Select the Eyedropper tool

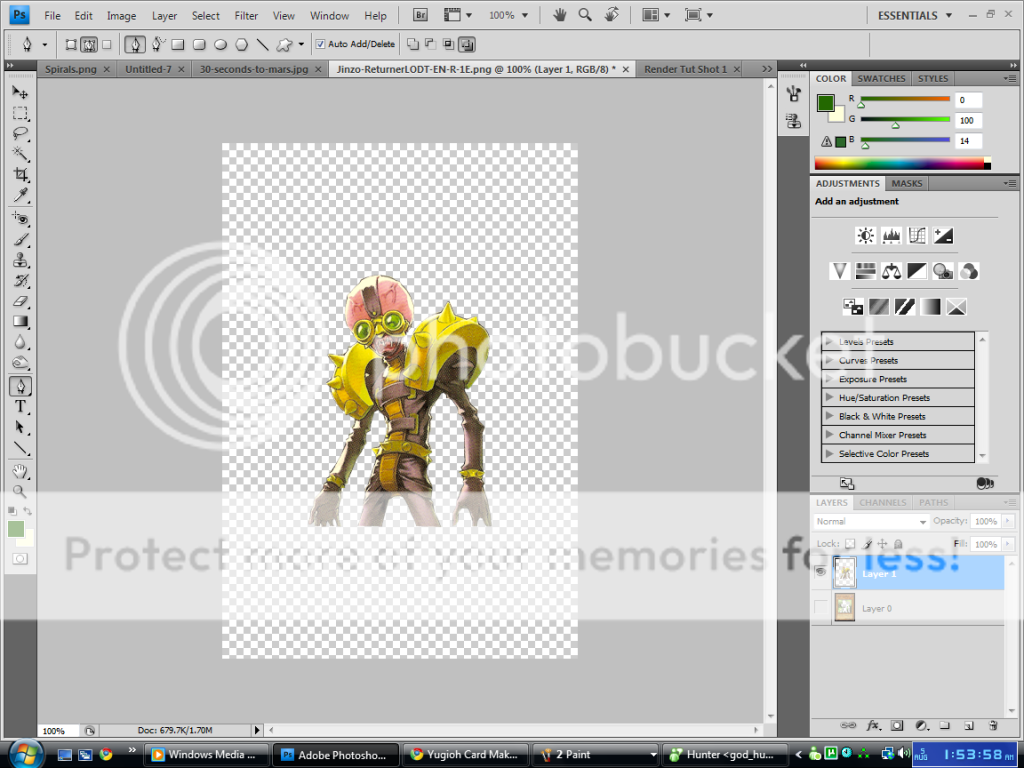[x=20, y=196]
